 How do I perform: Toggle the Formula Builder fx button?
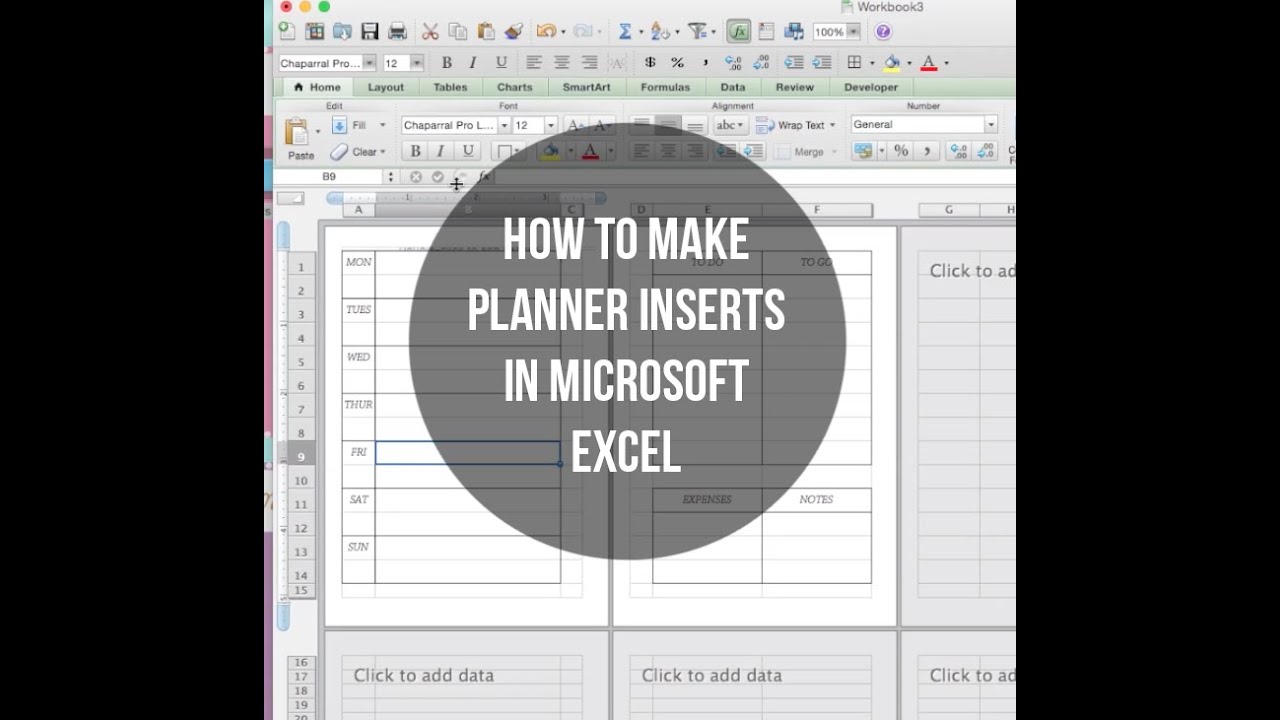pos(738,32)
